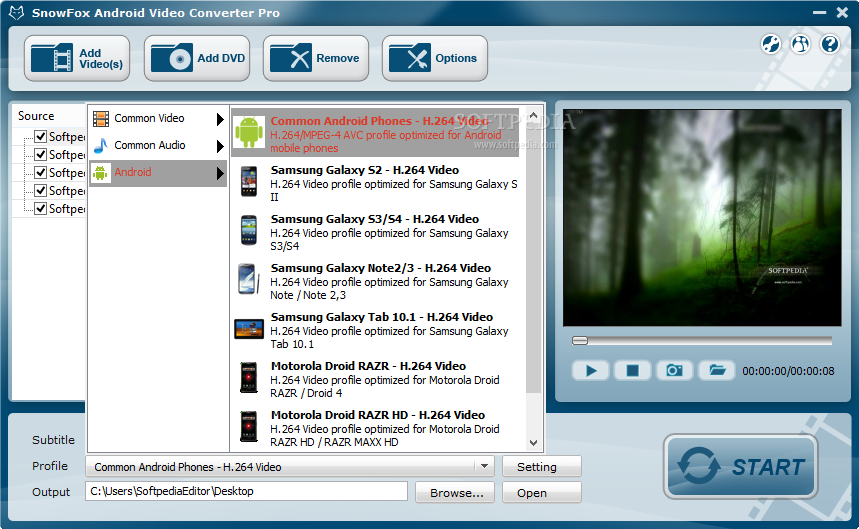This screenshot has width=859, height=529.
Task: Choose Samsung Galaxy S2 H.264 Video profile
Action: 375,182
